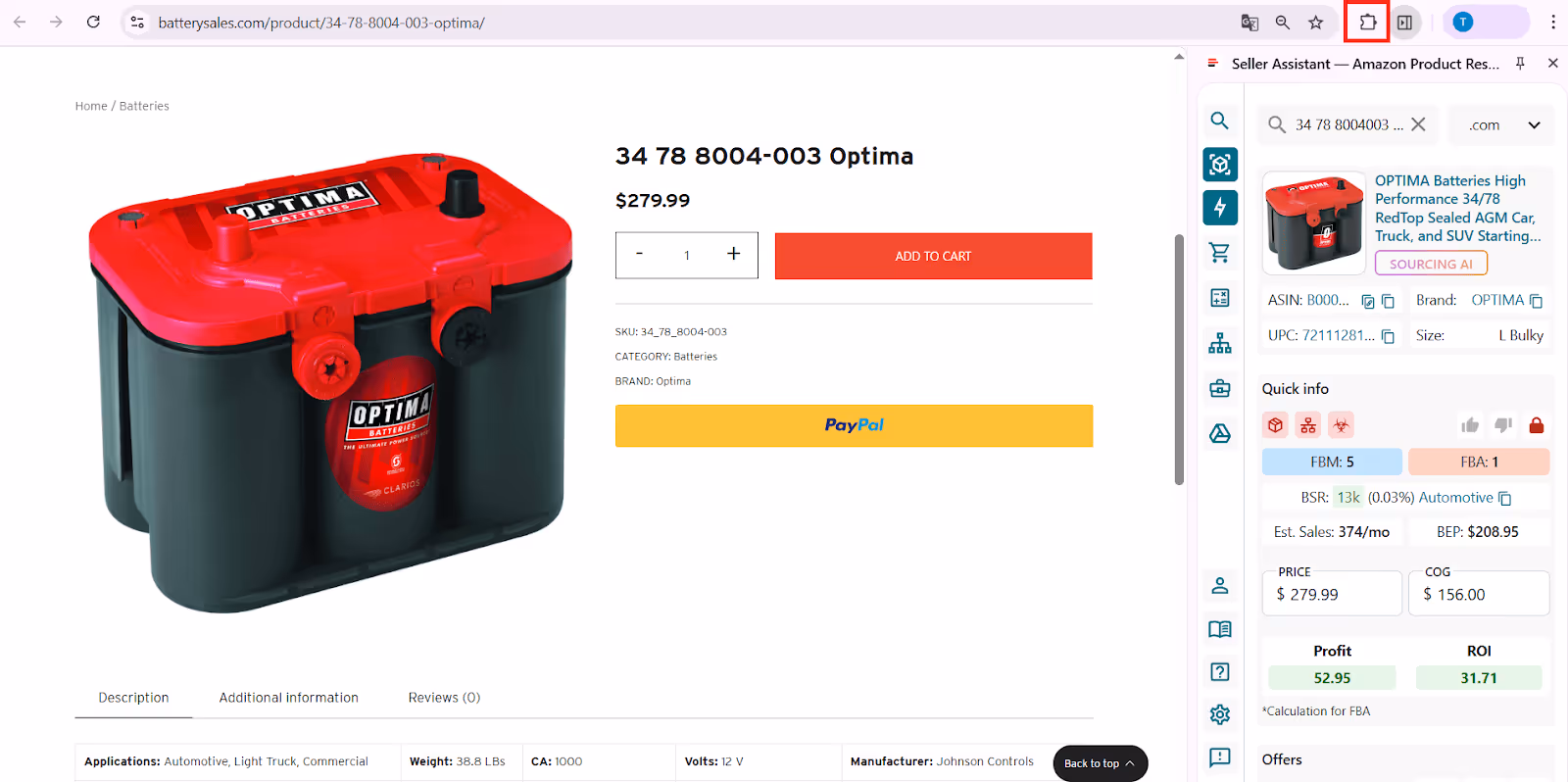Viewport: 1568px width, 782px height.
Task: Click the SOURCING AI button
Action: [x=1431, y=264]
